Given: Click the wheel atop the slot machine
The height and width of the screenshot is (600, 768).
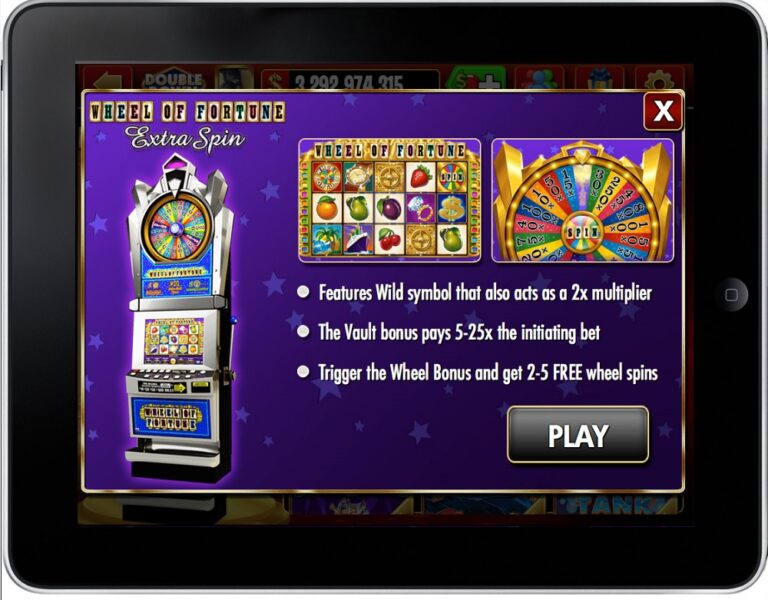Looking at the screenshot, I should tap(177, 228).
